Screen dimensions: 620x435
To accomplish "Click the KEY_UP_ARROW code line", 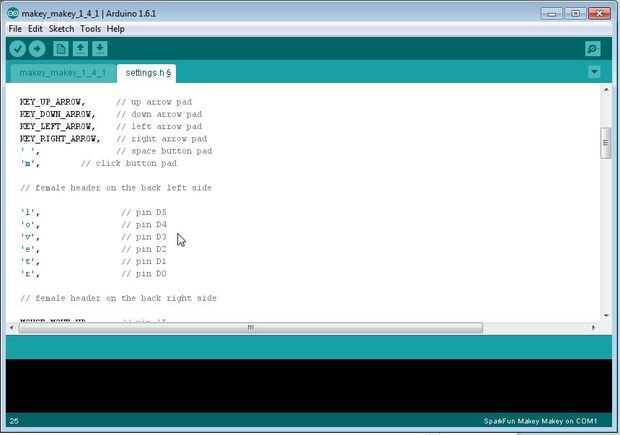I will 106,102.
